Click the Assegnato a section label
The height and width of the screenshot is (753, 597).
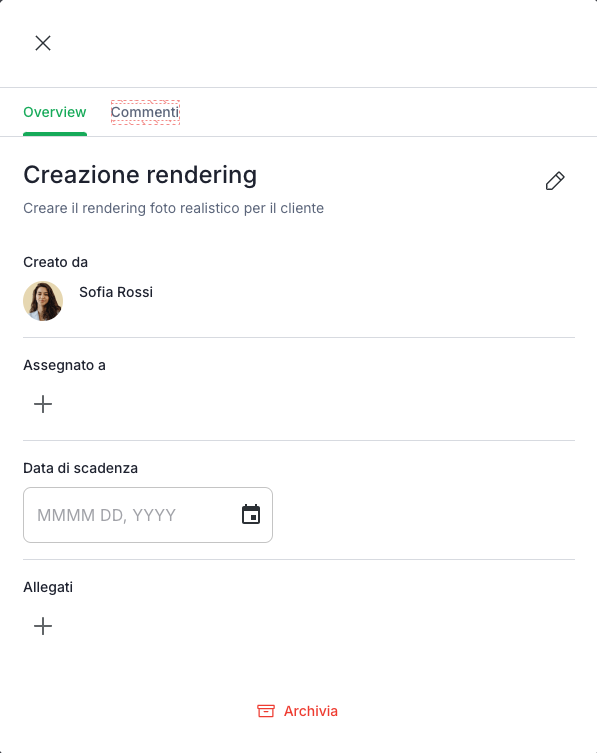point(64,365)
